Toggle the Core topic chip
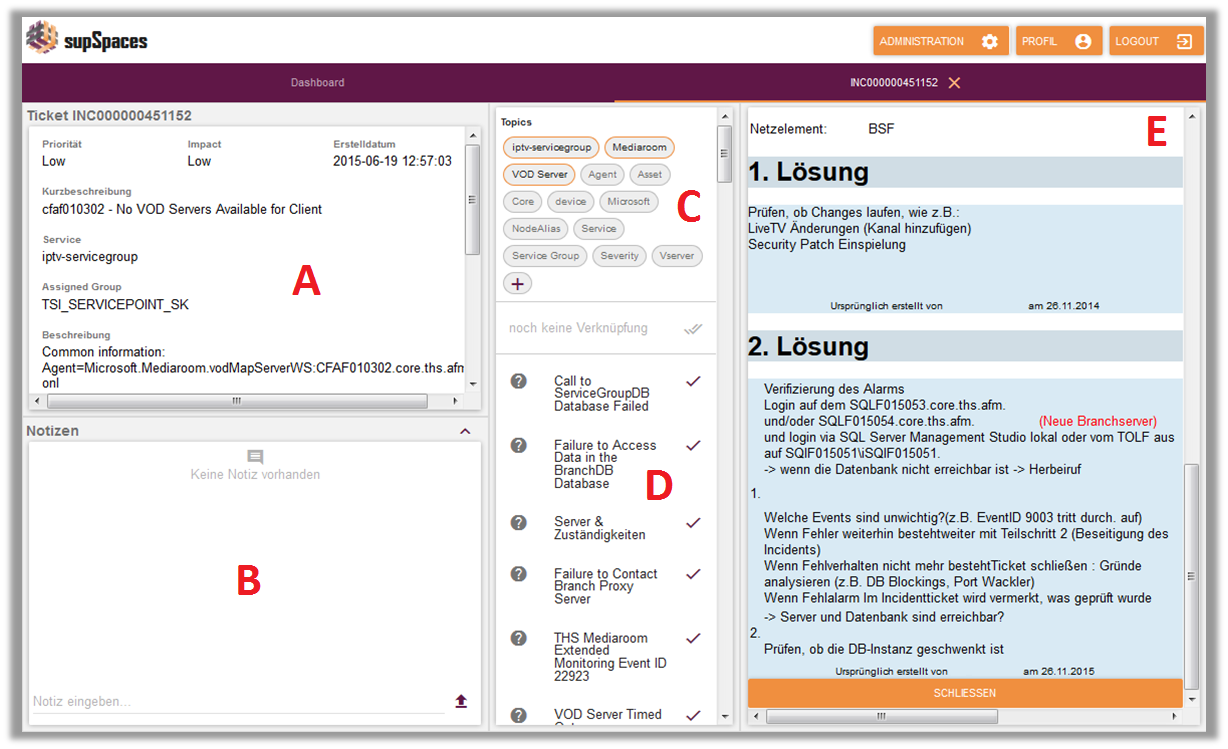 tap(523, 201)
